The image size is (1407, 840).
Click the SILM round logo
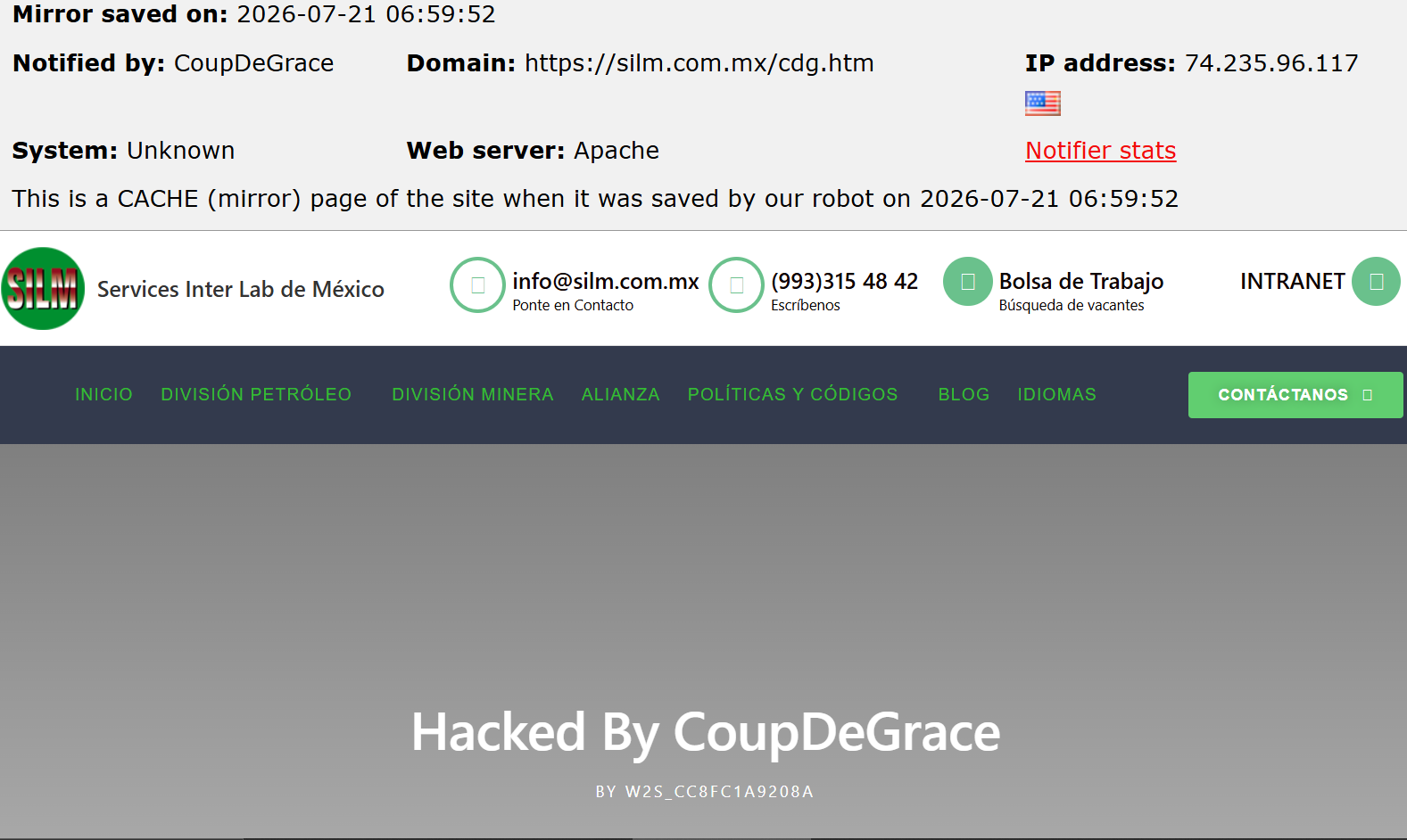pyautogui.click(x=43, y=288)
